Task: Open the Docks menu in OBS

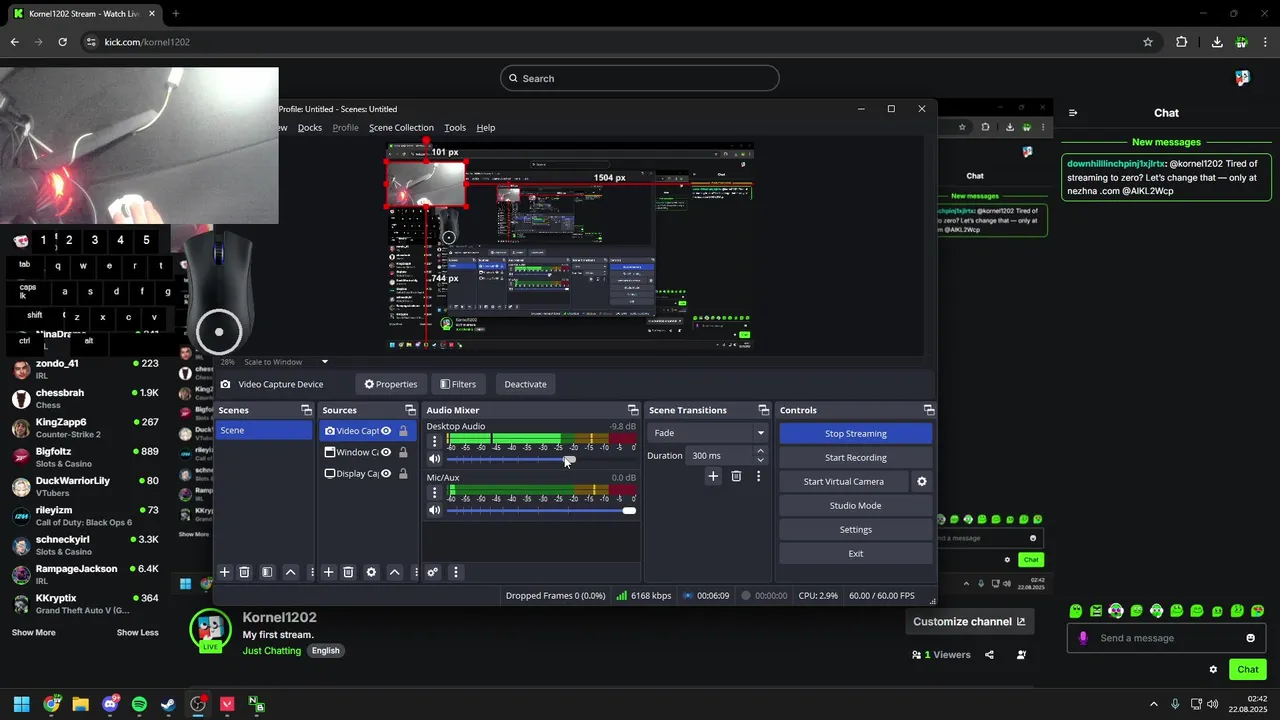Action: pos(310,128)
